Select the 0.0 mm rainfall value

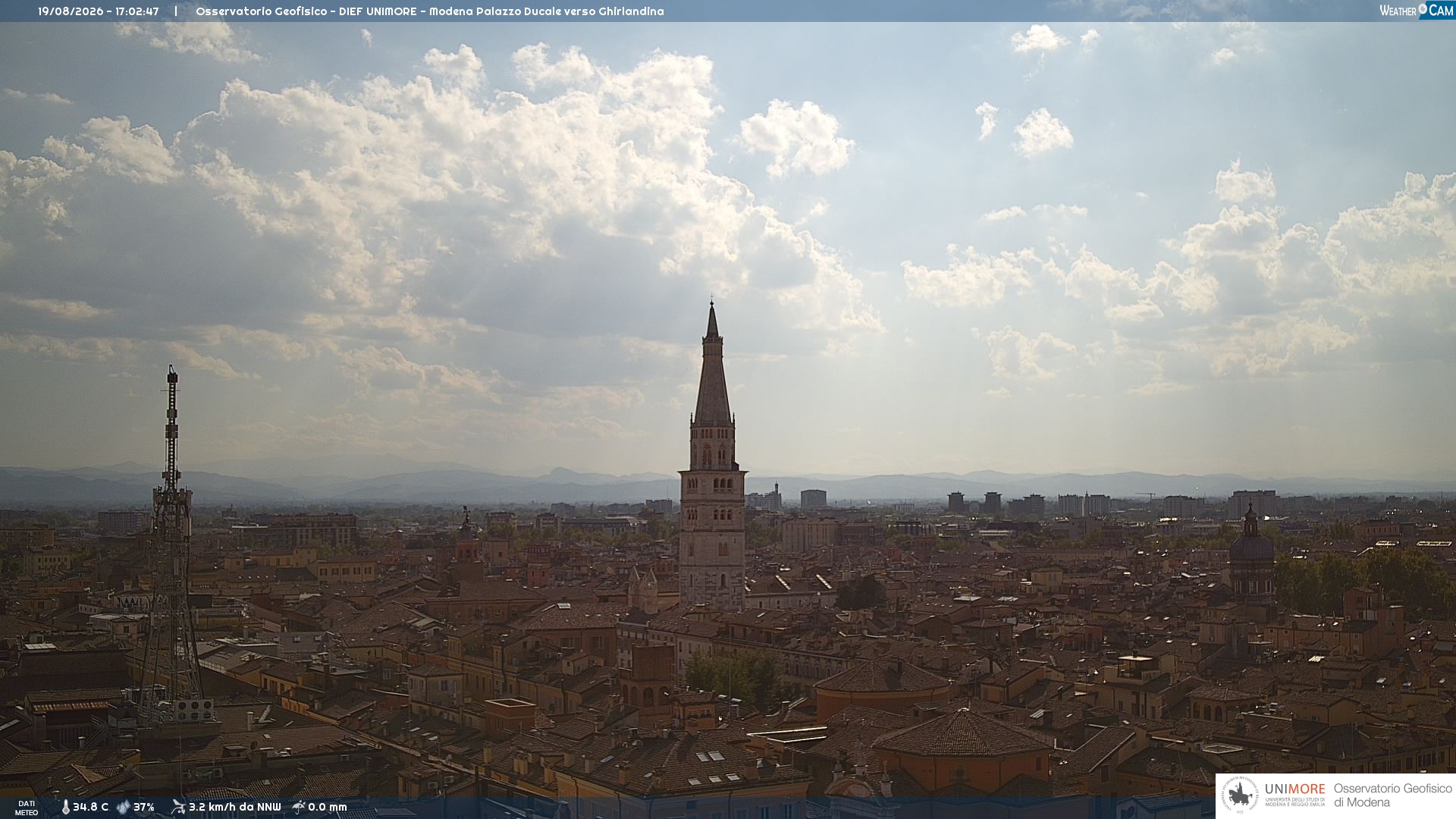pyautogui.click(x=327, y=807)
